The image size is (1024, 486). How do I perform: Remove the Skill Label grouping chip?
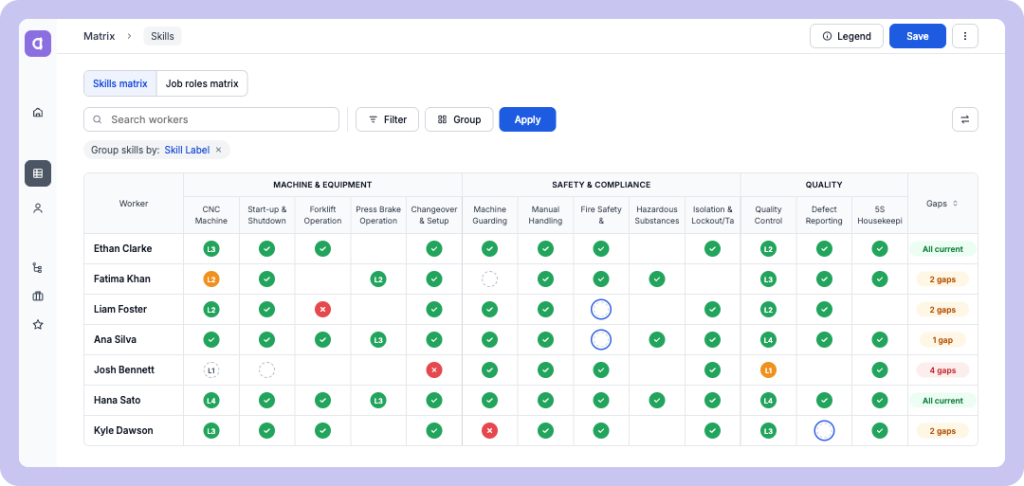tap(219, 150)
